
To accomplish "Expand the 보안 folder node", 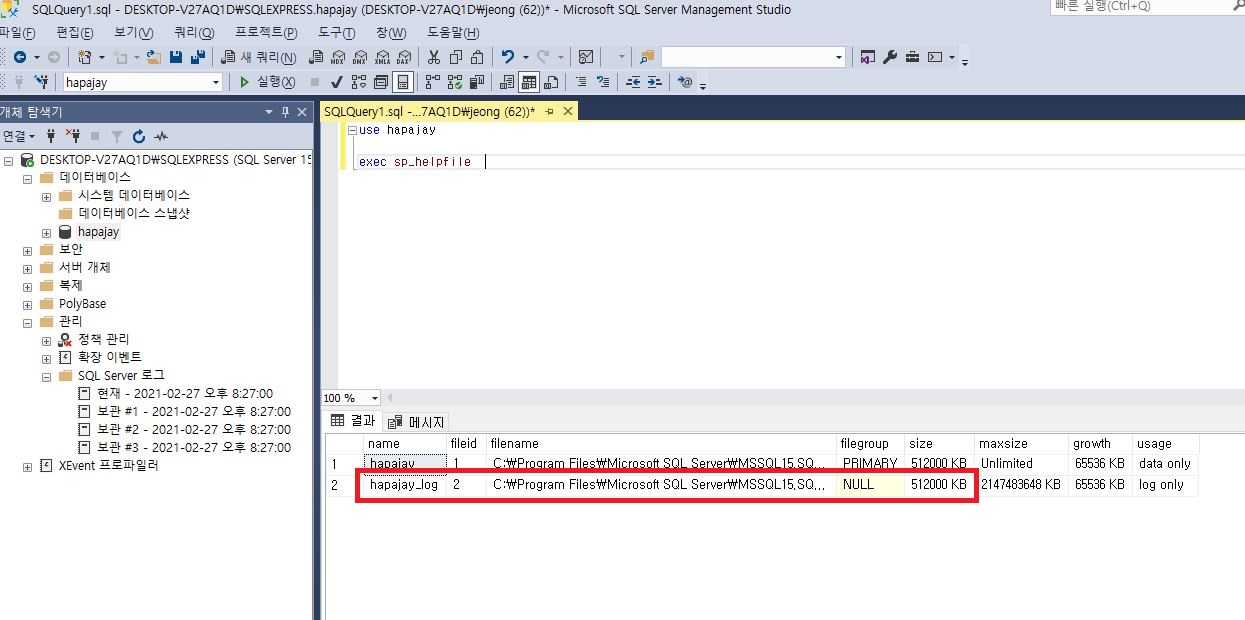I will tap(27, 250).
